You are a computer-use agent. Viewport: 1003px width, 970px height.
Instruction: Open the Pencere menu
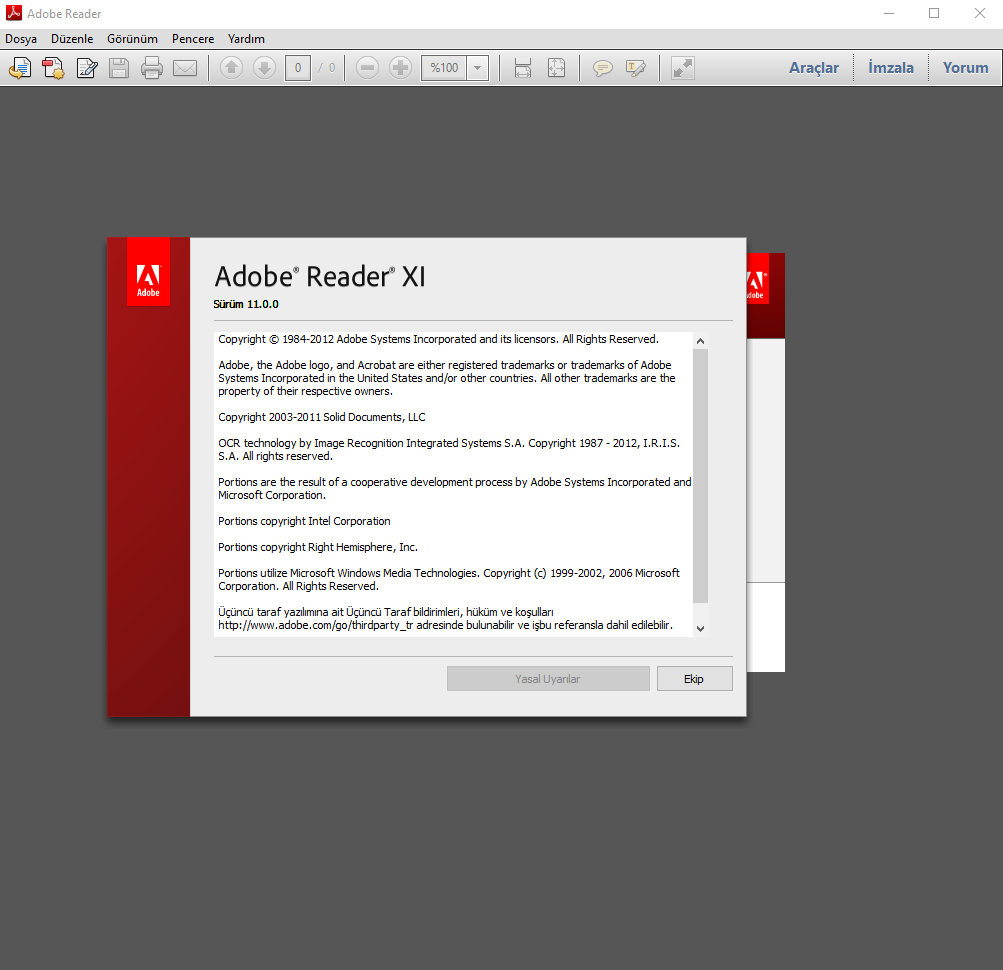[193, 39]
